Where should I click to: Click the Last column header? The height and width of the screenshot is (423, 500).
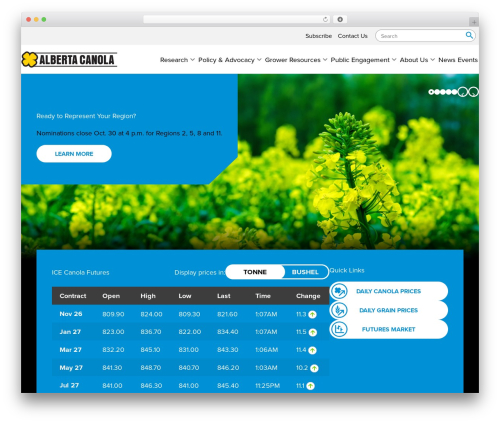(223, 296)
